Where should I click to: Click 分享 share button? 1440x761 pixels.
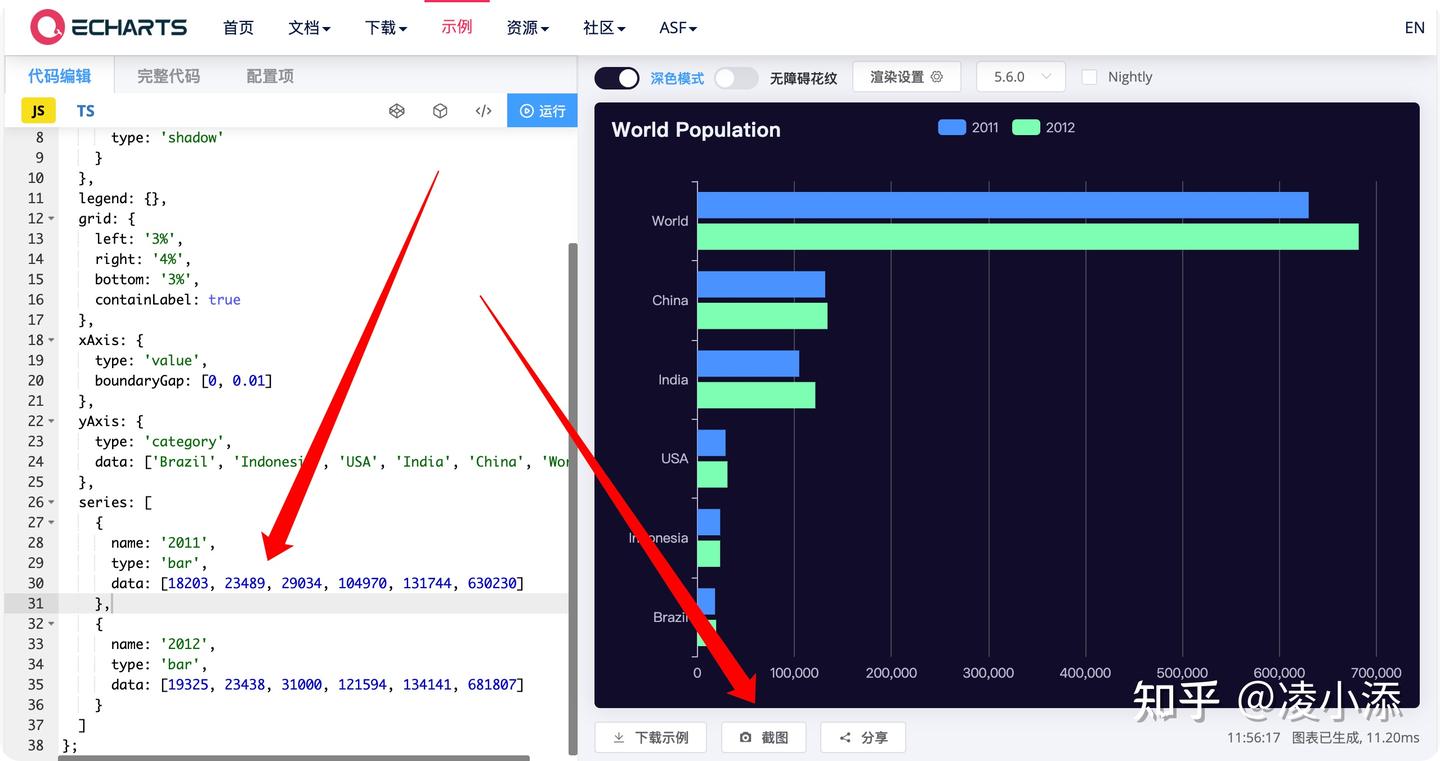click(x=862, y=737)
